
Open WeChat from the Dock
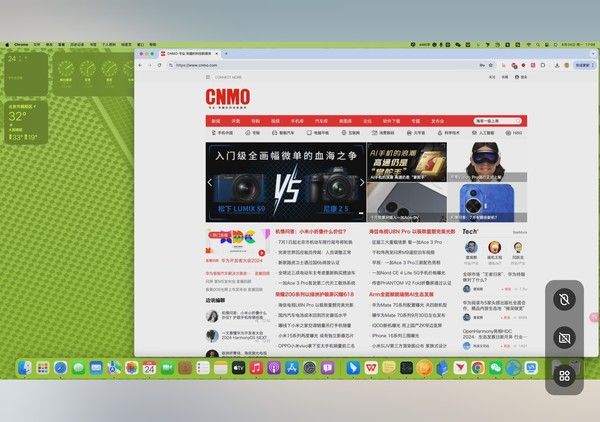[496, 368]
